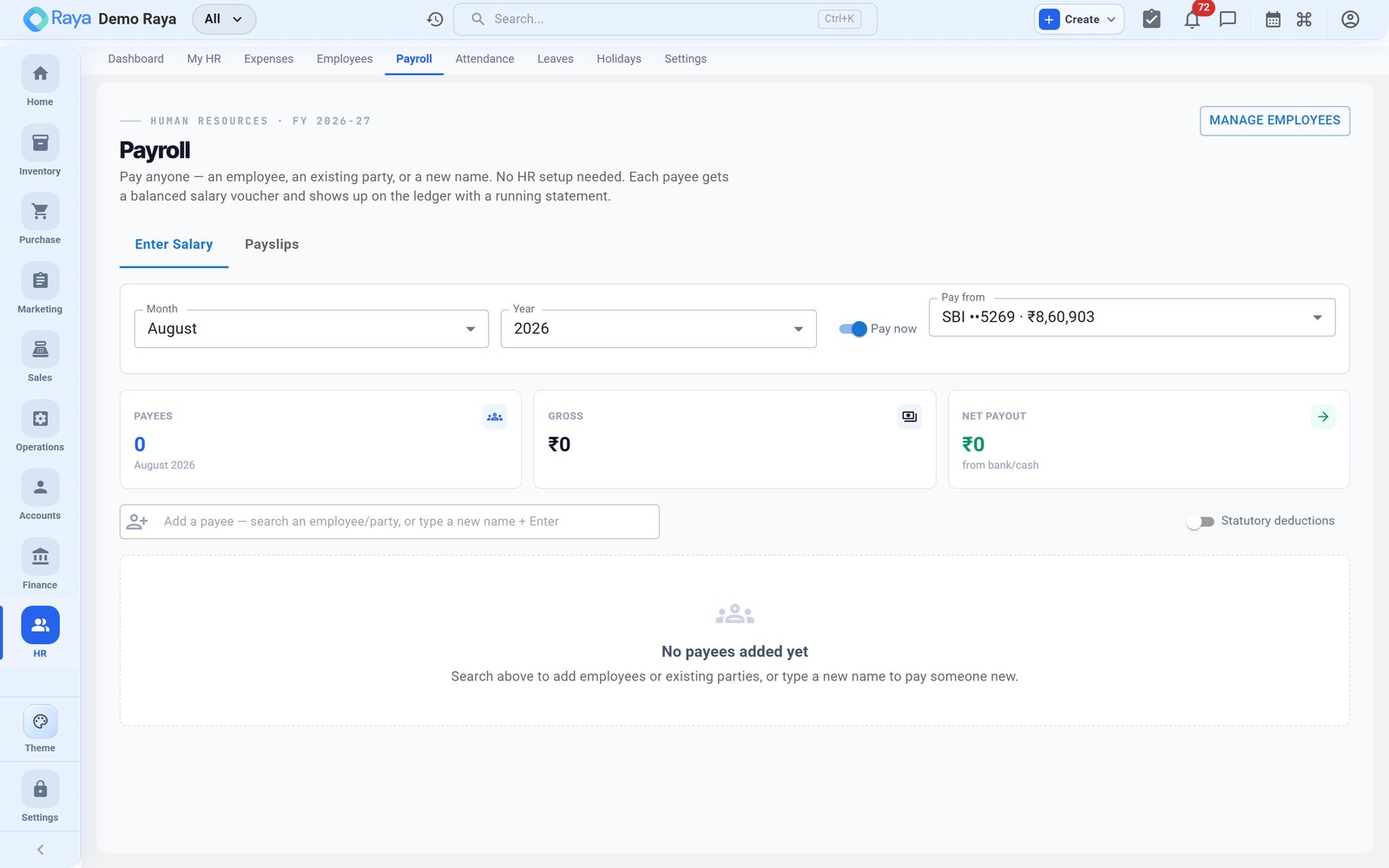The width and height of the screenshot is (1389, 868).
Task: Enable the Statutory deductions switch
Action: 1200,522
